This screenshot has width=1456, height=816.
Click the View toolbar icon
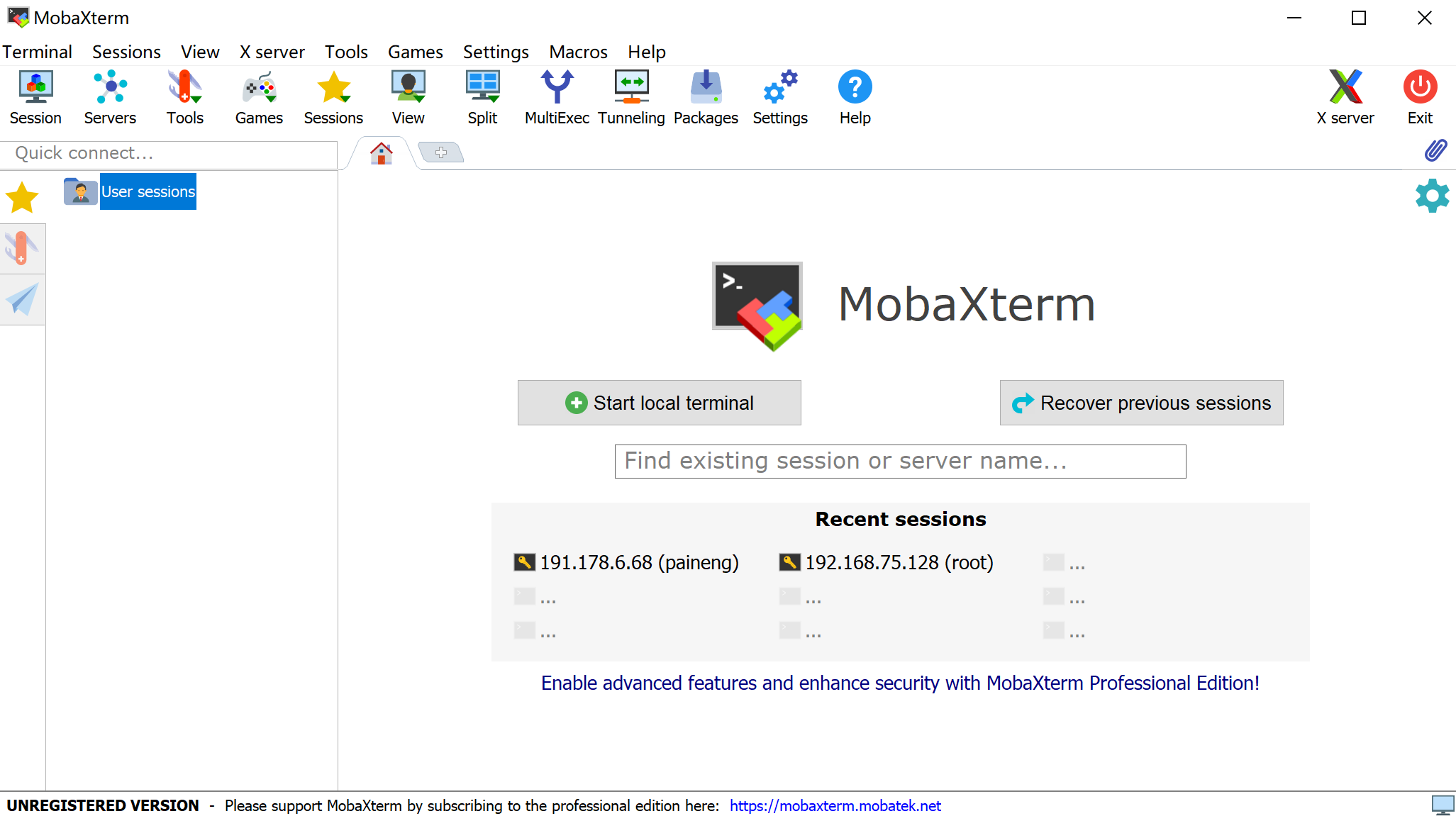click(409, 98)
